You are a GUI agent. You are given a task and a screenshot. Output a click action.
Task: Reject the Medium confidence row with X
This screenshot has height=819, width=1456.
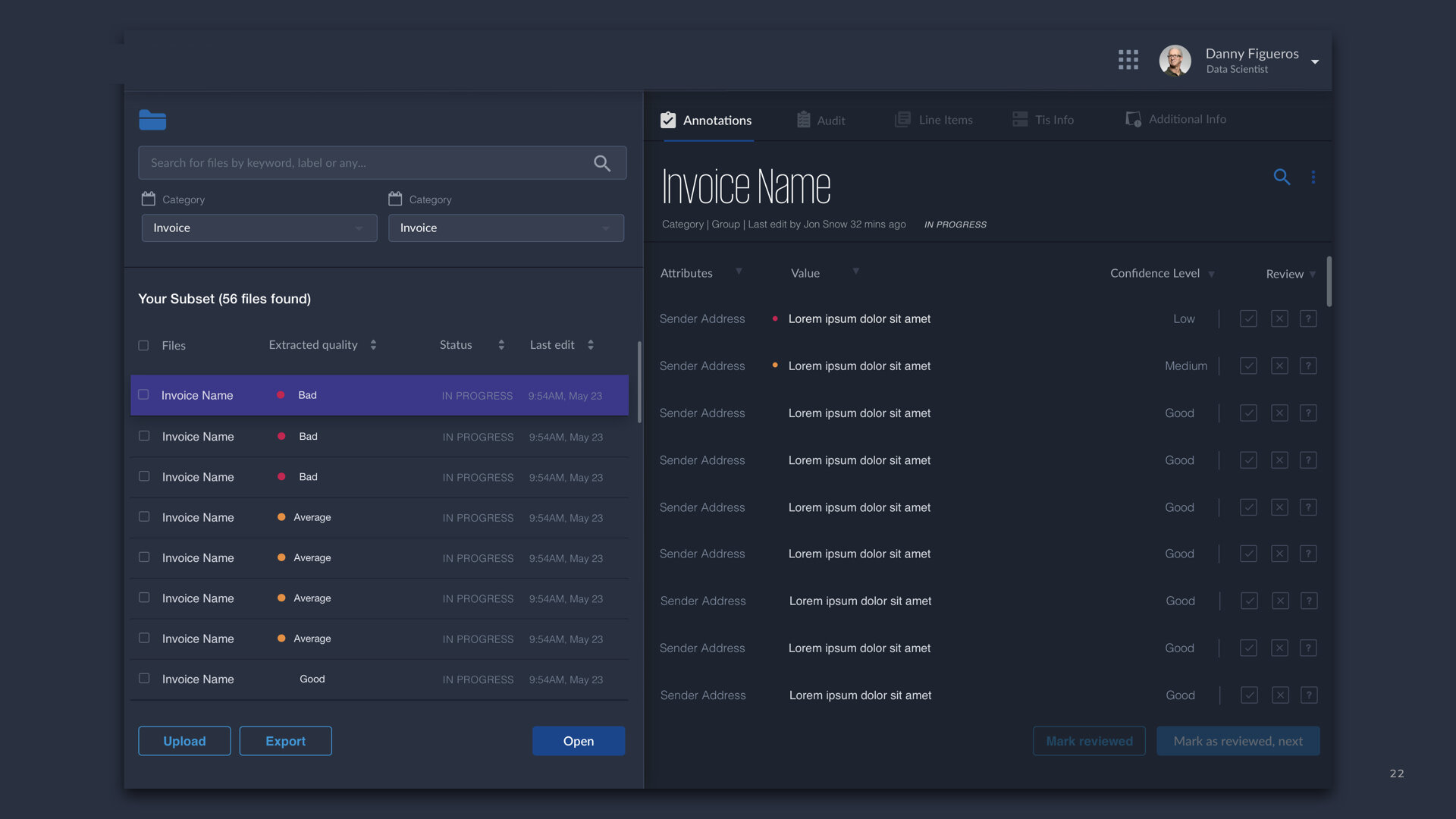[1279, 366]
